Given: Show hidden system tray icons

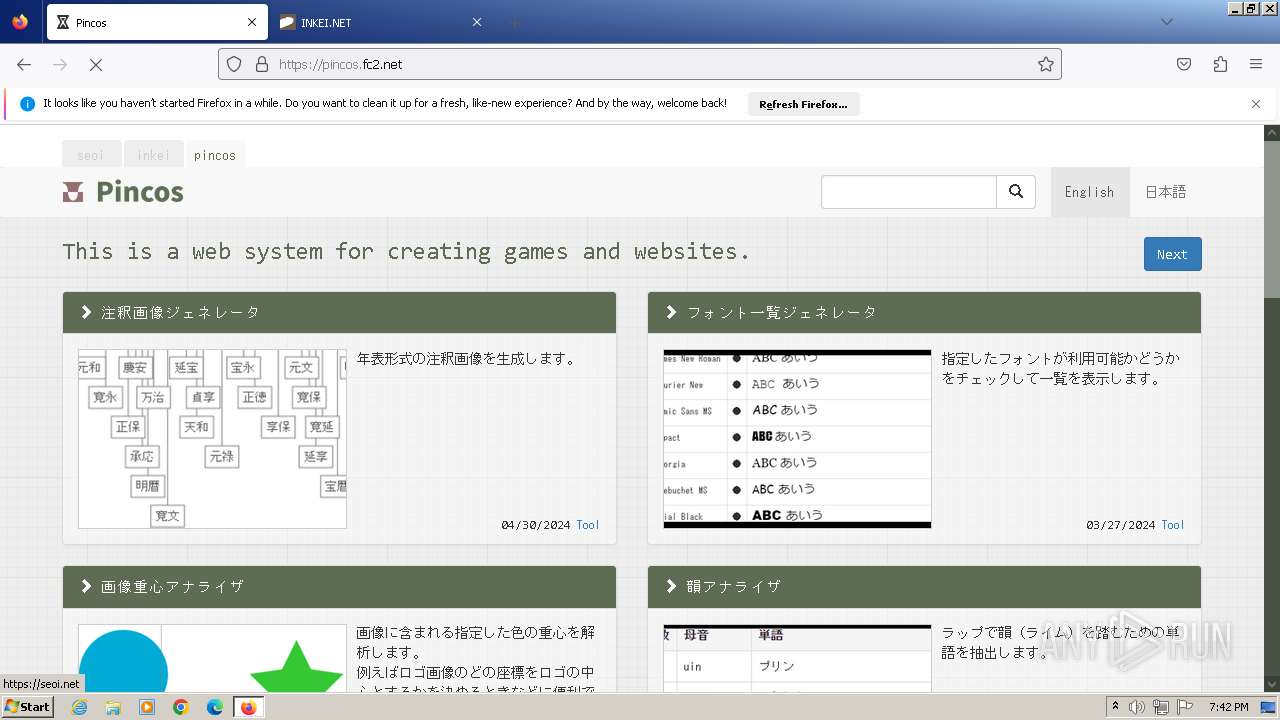Looking at the screenshot, I should point(1115,707).
